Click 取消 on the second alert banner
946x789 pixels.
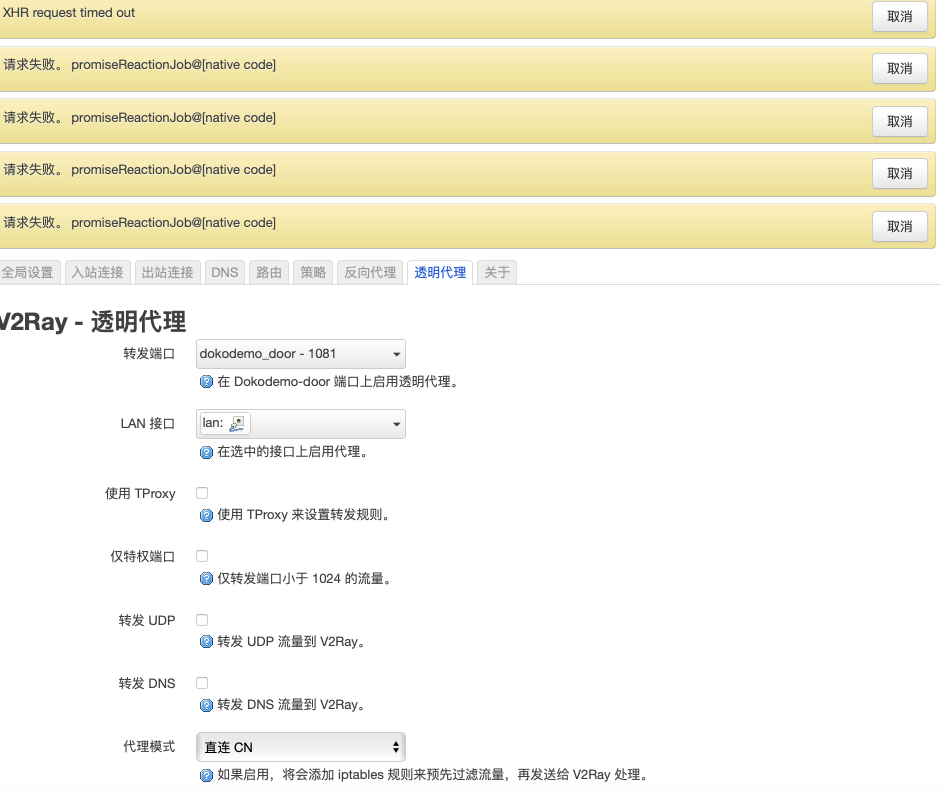coord(900,69)
